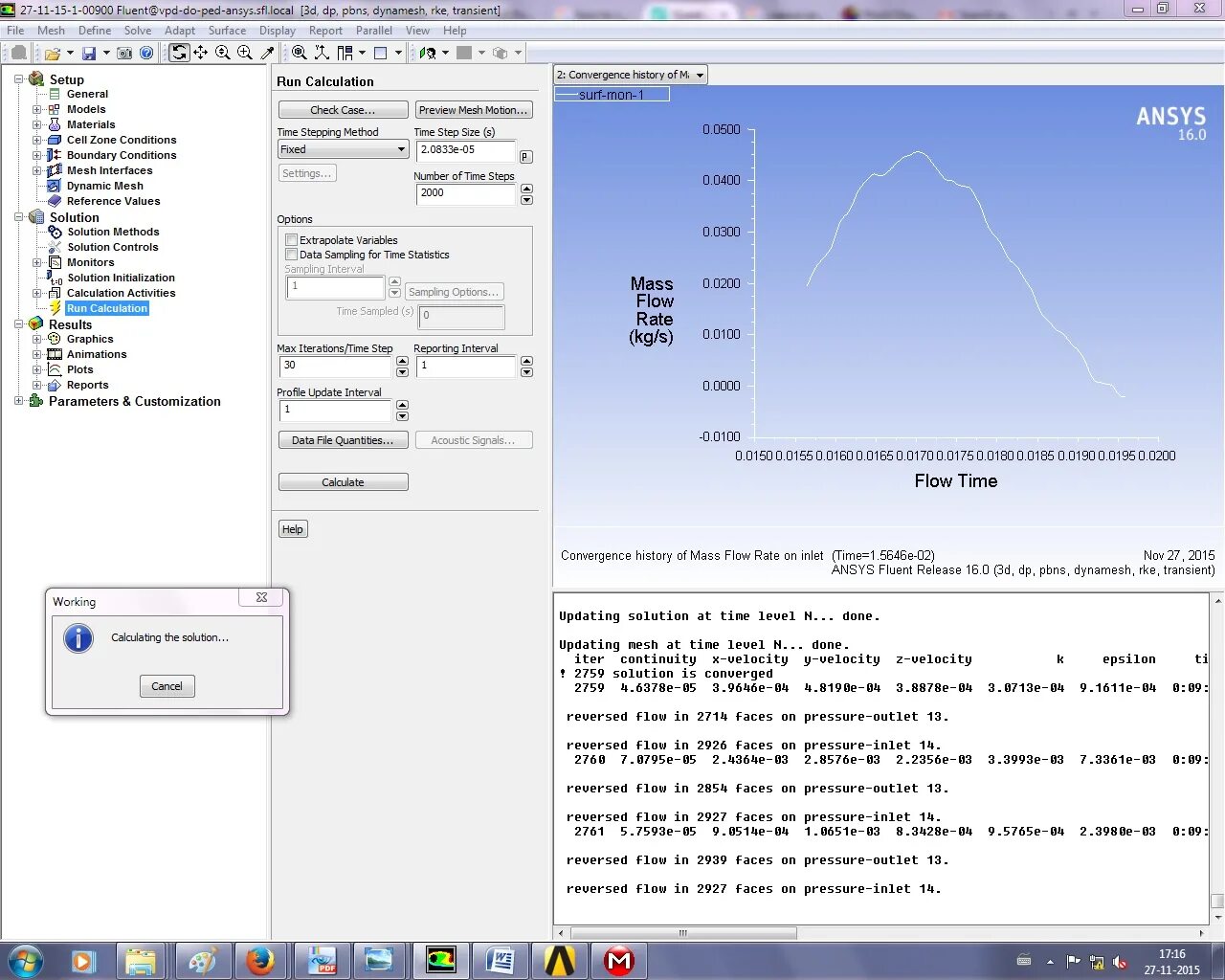Image resolution: width=1225 pixels, height=980 pixels.
Task: Click the console vertical scrollbar thumb
Action: coord(1217,901)
